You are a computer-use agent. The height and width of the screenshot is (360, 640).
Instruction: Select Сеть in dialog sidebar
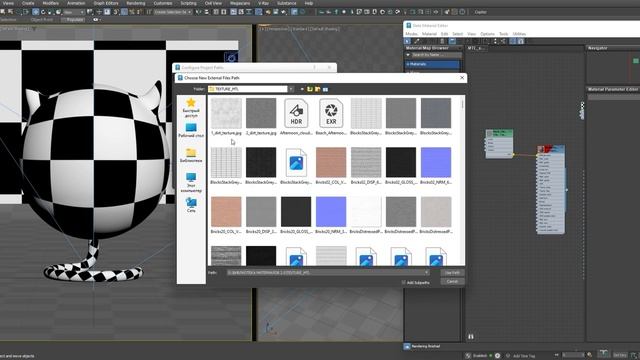191,205
